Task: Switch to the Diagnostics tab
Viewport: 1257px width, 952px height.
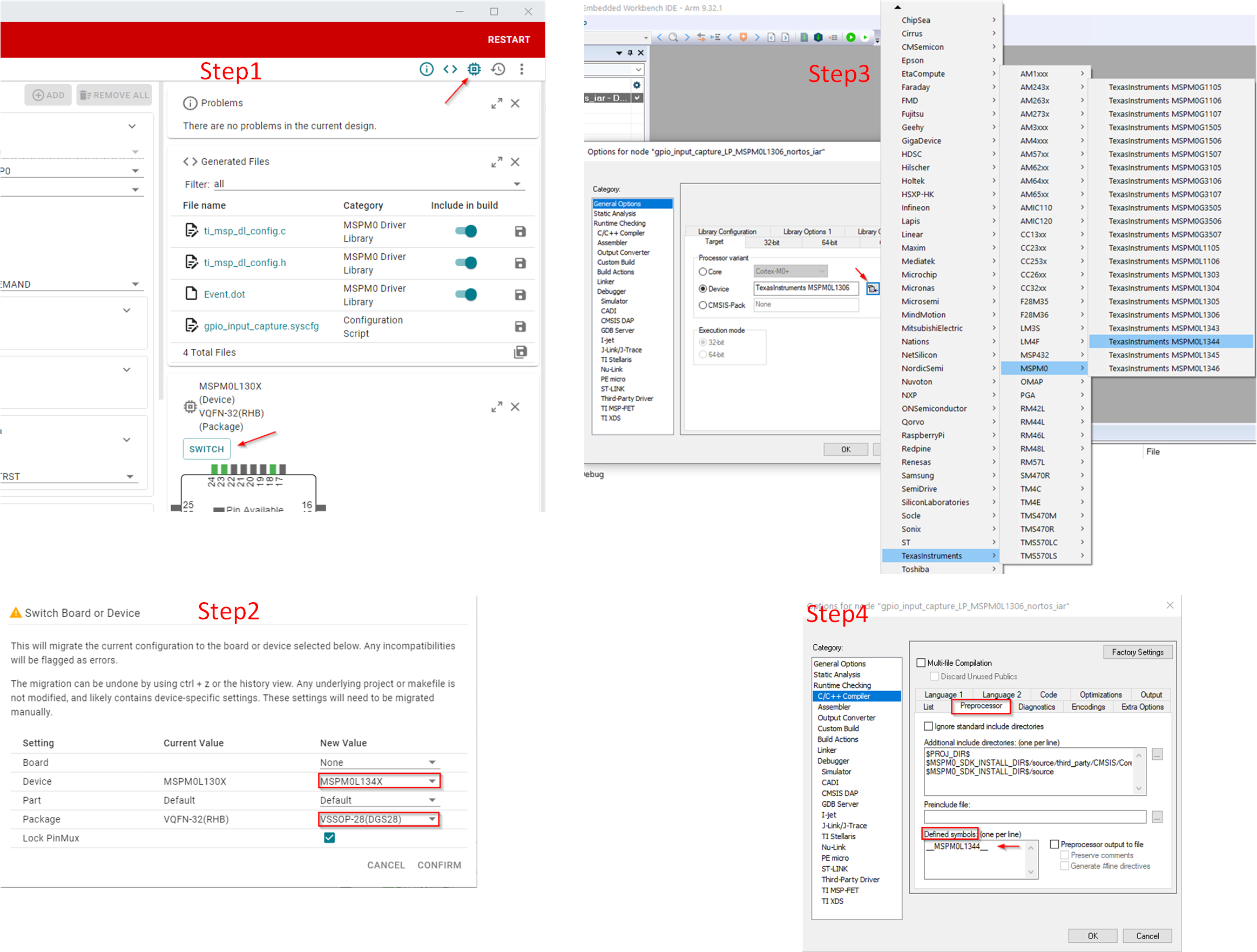Action: point(1036,707)
